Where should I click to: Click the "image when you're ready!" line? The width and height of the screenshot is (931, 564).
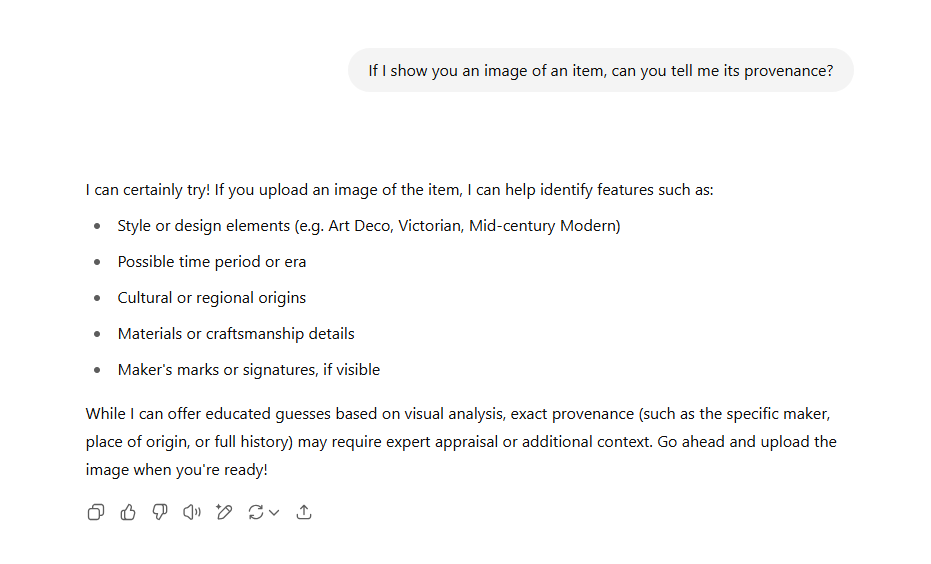pyautogui.click(x=177, y=469)
